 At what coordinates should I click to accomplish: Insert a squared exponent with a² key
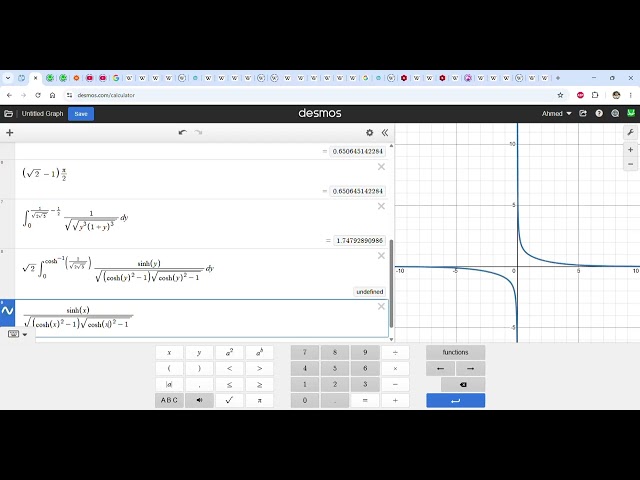pos(229,353)
